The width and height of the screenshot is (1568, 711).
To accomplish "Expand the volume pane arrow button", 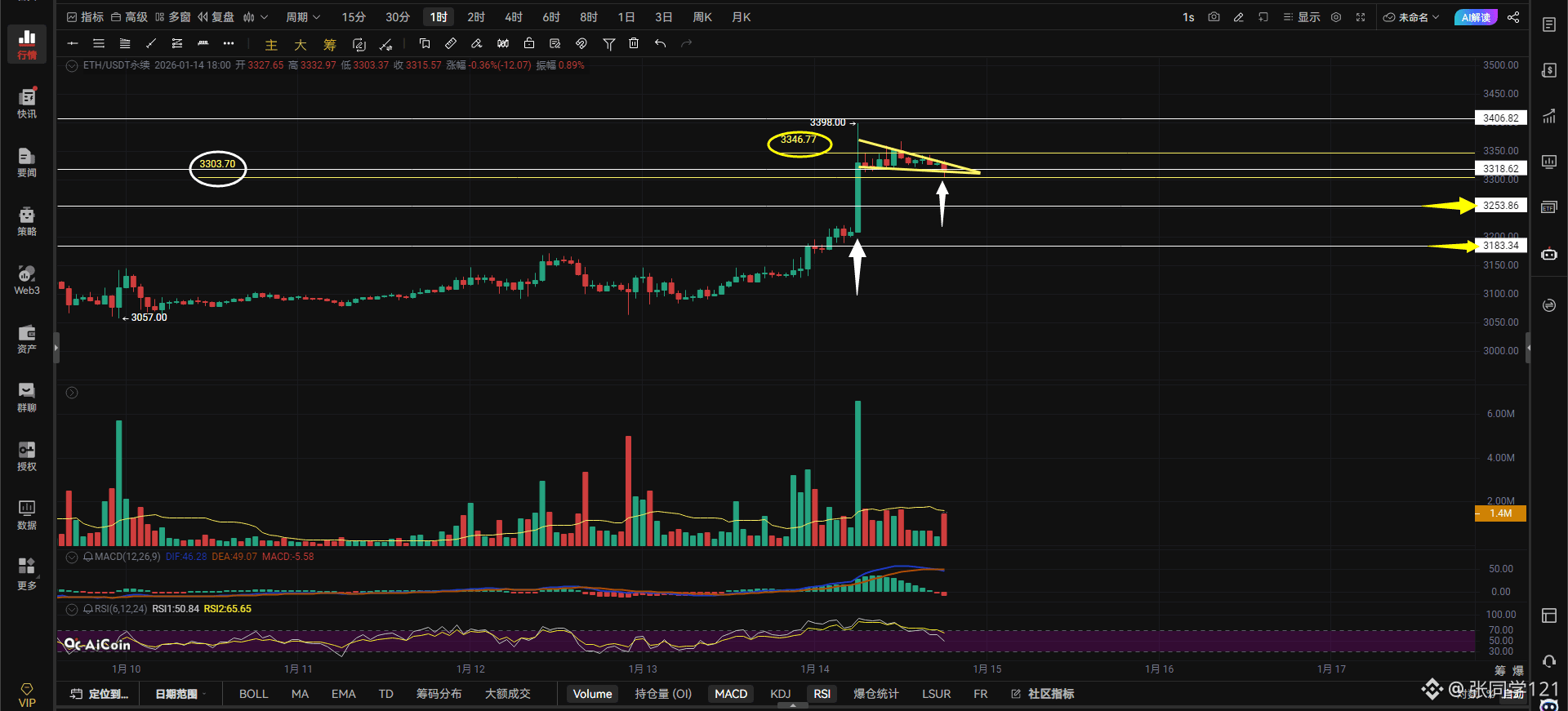I will [x=72, y=393].
